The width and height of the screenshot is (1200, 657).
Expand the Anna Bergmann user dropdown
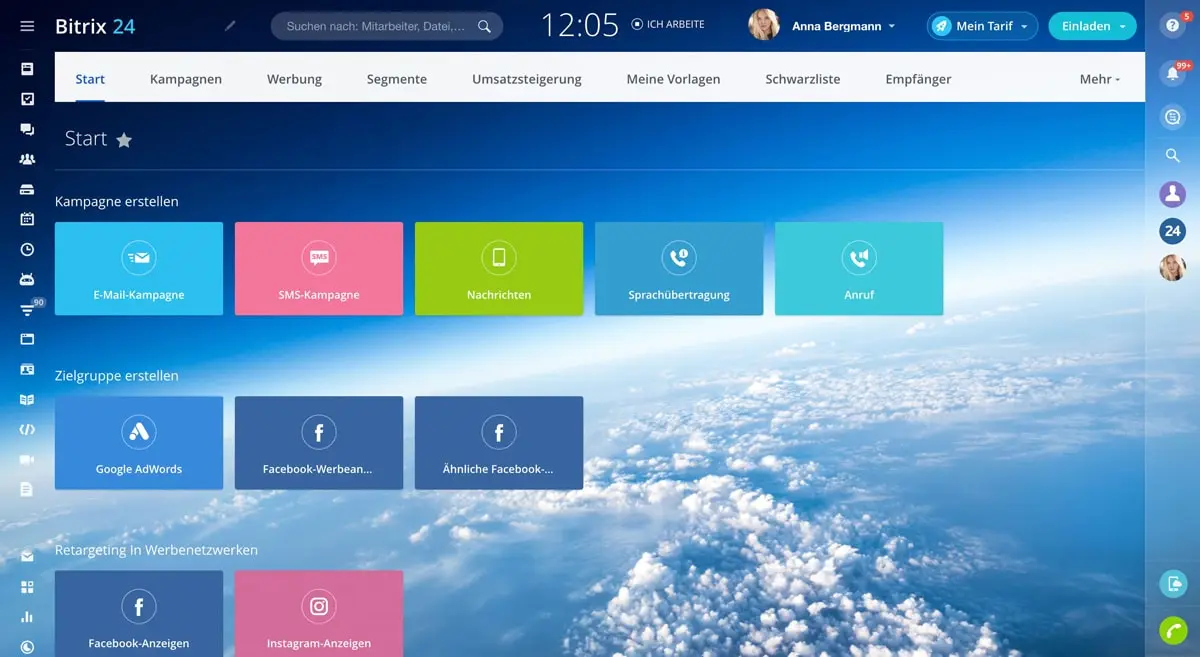[891, 27]
